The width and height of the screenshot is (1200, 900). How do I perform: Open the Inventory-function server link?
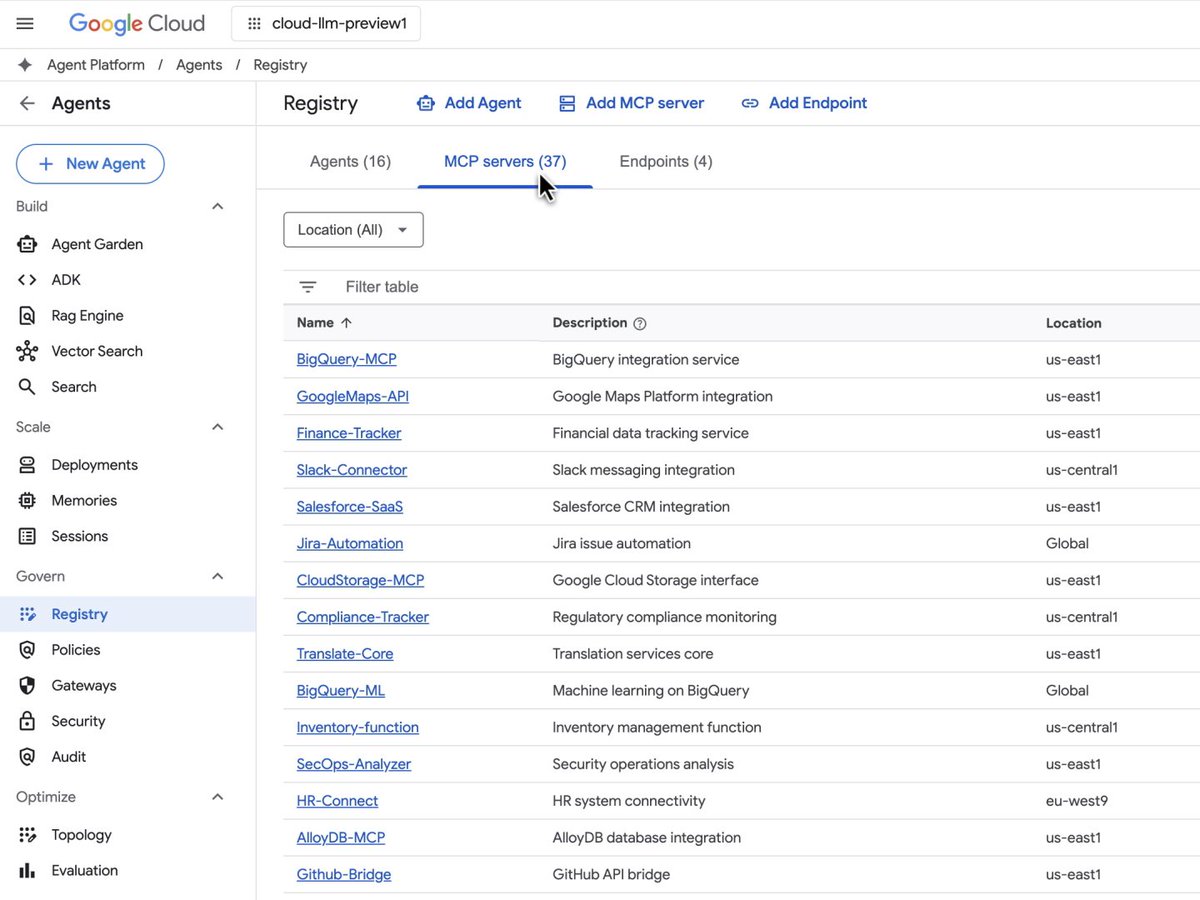(358, 728)
